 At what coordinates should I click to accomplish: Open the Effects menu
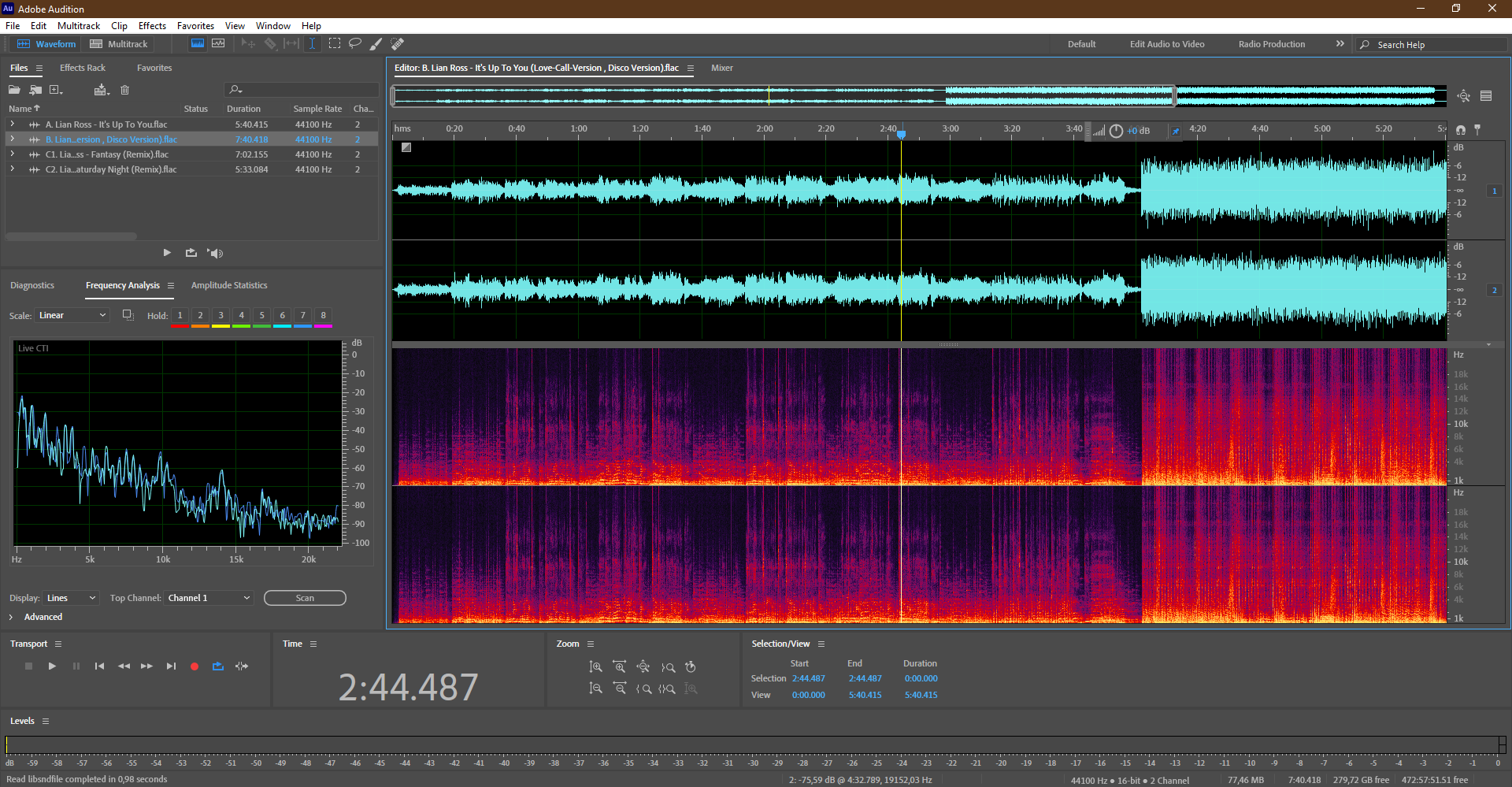coord(152,26)
